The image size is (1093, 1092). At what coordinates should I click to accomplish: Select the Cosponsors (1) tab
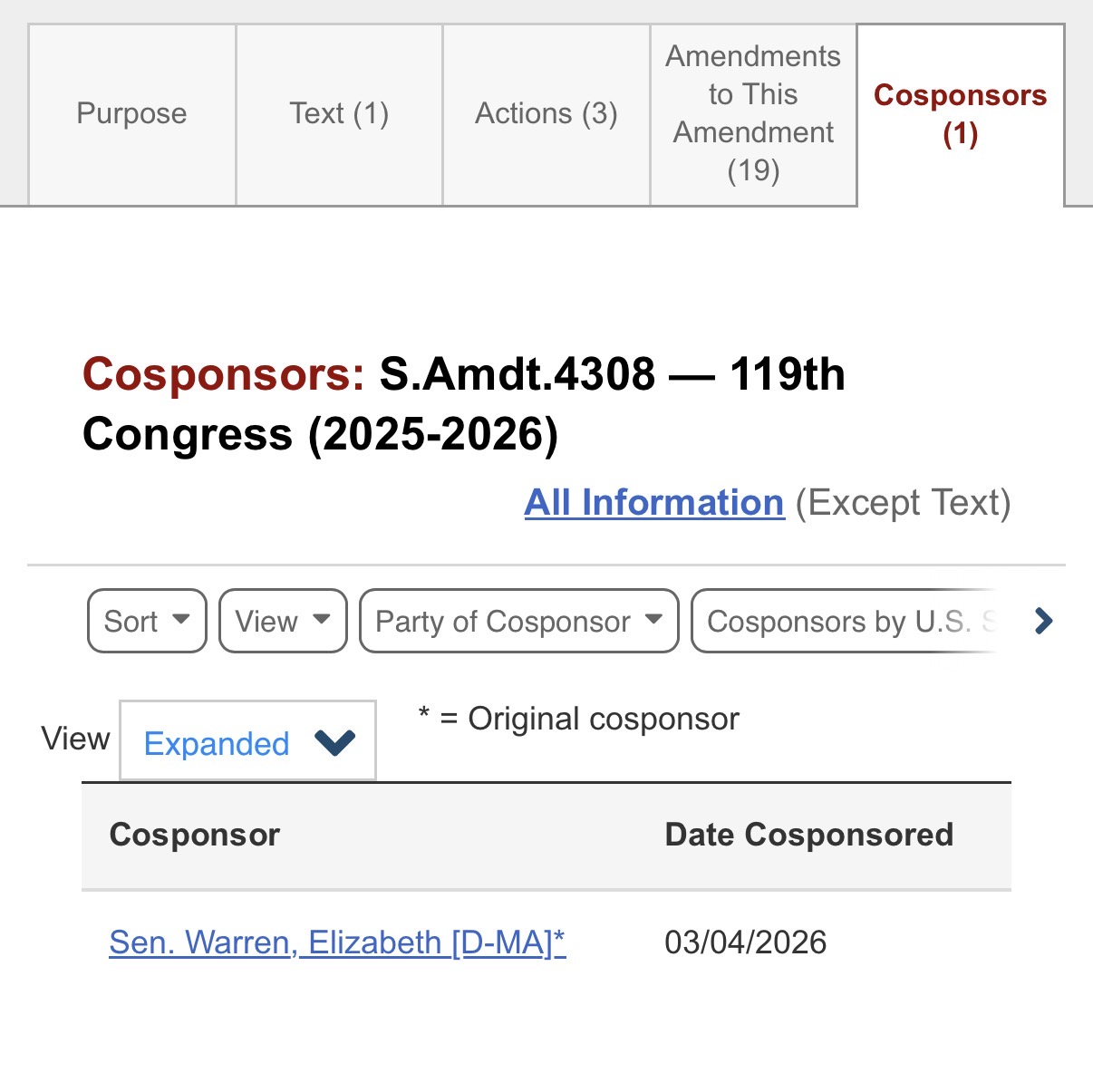pyautogui.click(x=960, y=114)
